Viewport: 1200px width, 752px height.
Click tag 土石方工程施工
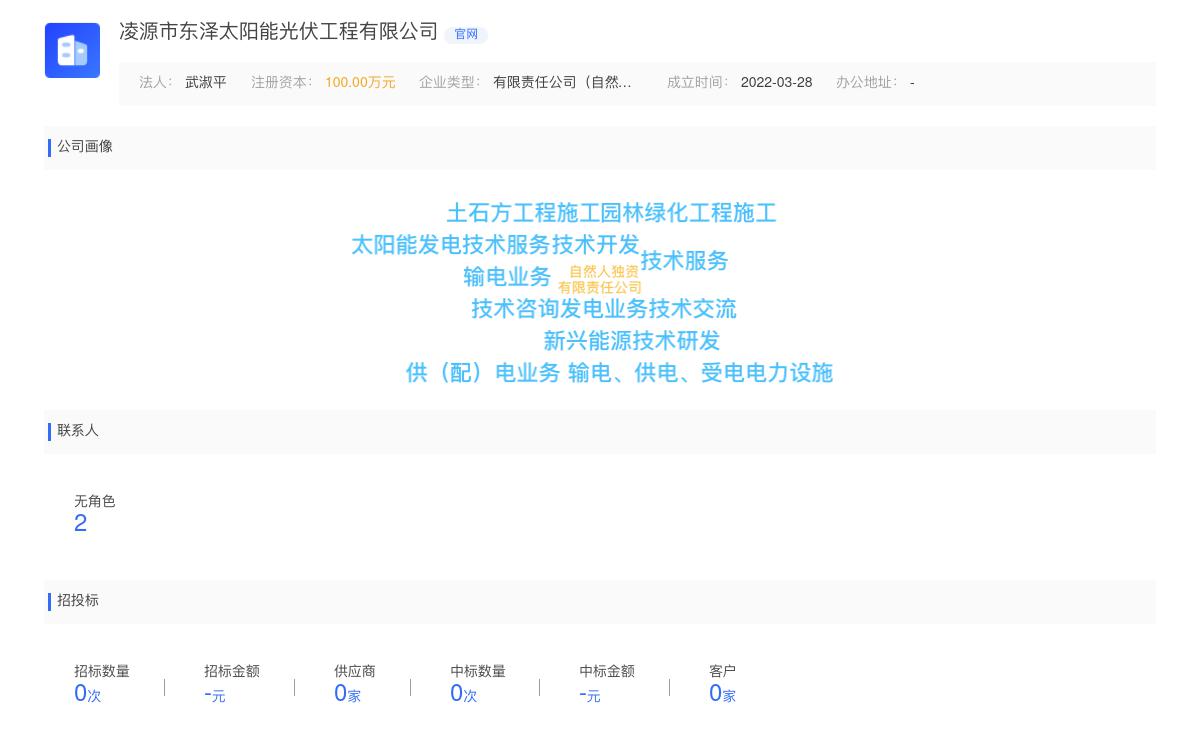(523, 213)
